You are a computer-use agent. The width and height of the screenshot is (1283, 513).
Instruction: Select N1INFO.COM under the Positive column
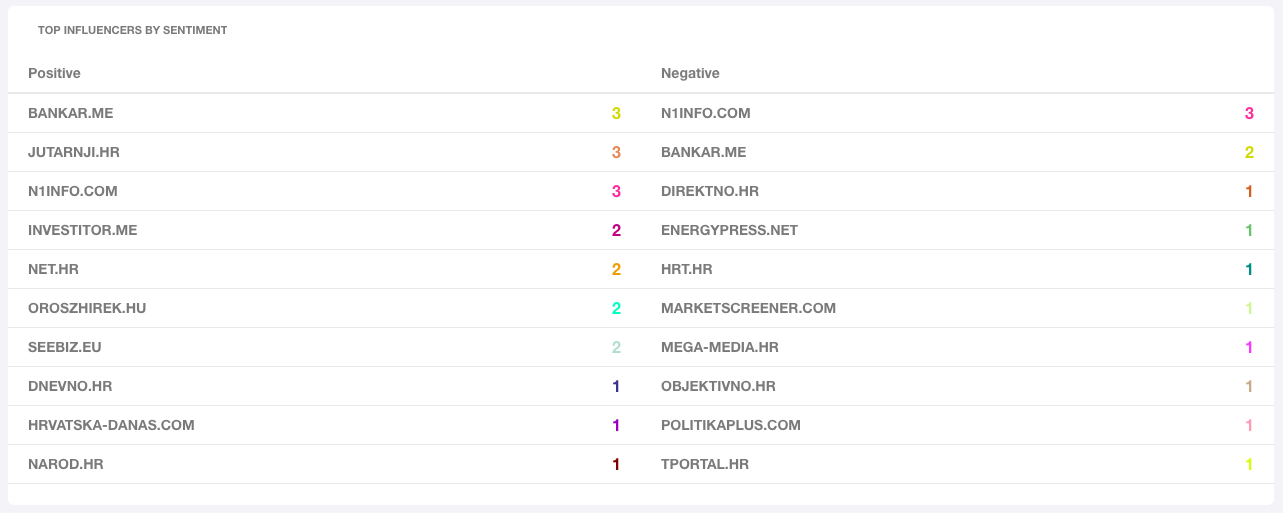point(73,191)
